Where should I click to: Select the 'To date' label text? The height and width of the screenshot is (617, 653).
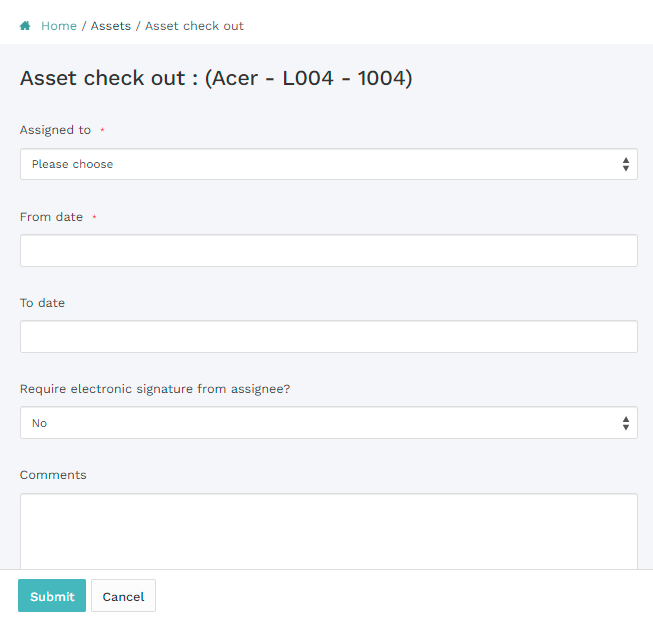pos(42,303)
